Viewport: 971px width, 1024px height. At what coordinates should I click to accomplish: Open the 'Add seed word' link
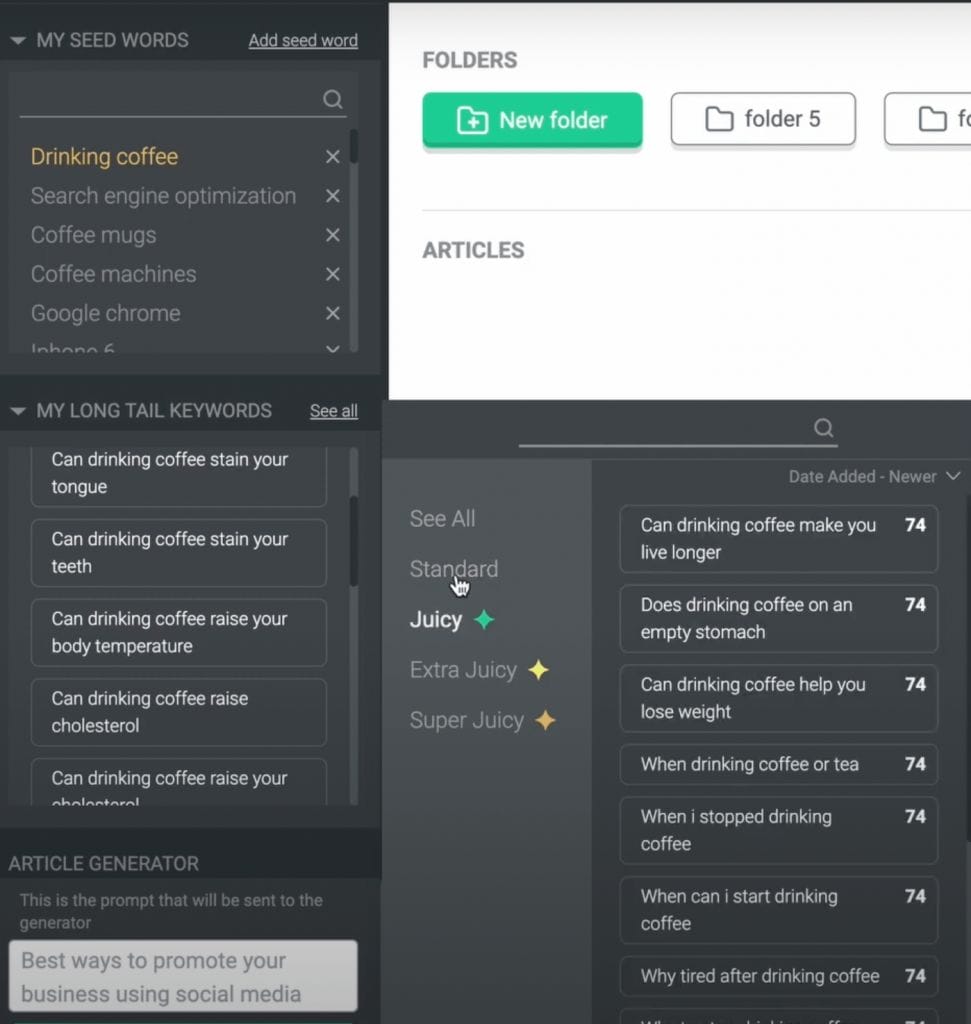pyautogui.click(x=303, y=40)
